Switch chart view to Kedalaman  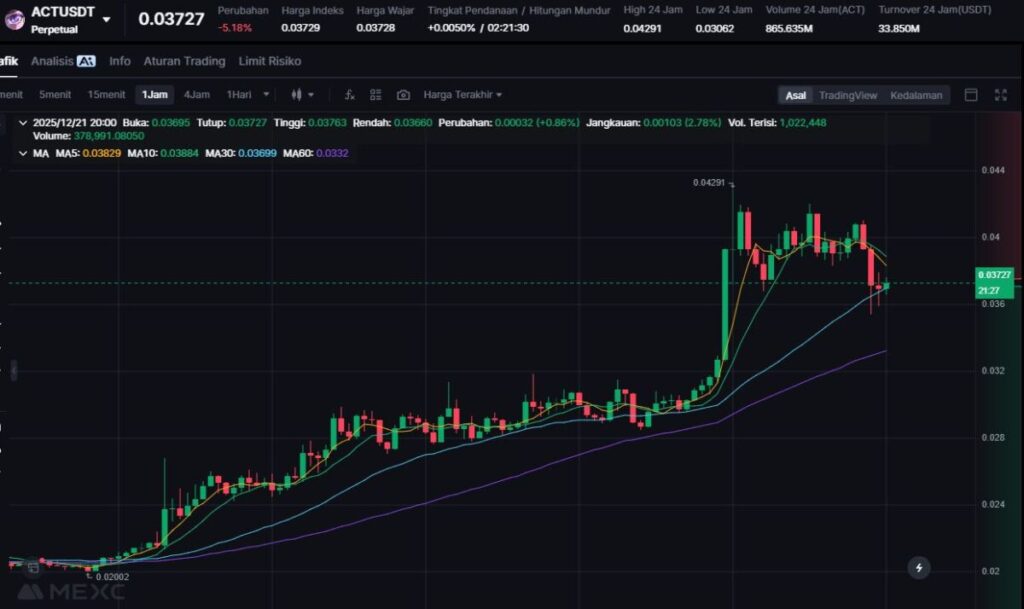(916, 95)
